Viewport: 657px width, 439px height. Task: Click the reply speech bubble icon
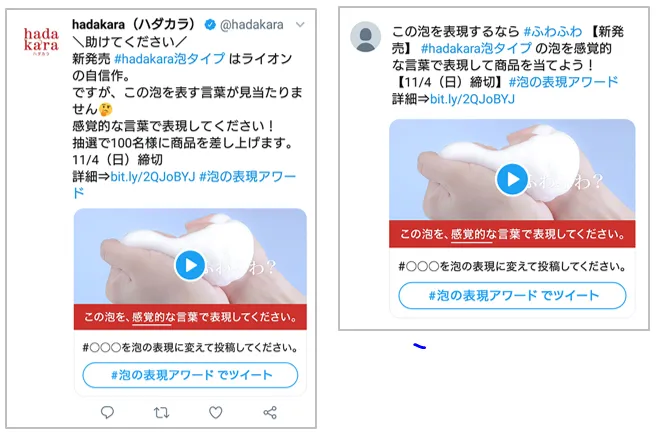tap(108, 413)
